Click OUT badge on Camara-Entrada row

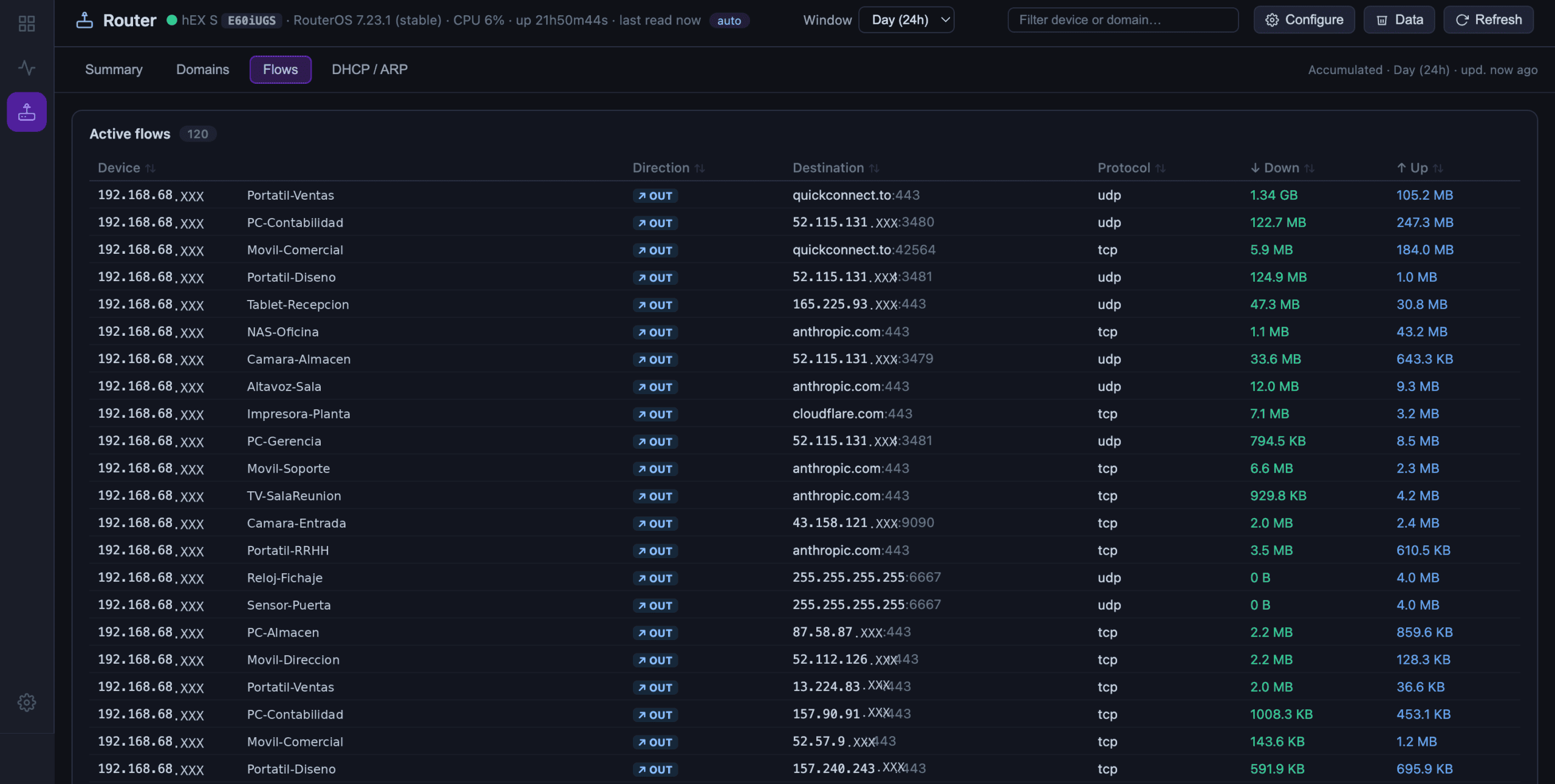pos(655,523)
